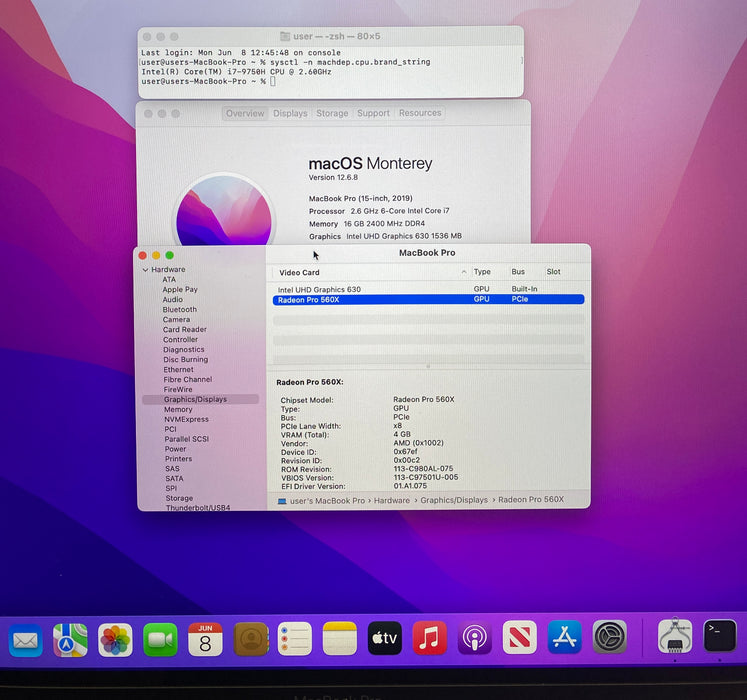Viewport: 747px width, 700px height.
Task: Select Card Reader in the sidebar
Action: (x=185, y=330)
